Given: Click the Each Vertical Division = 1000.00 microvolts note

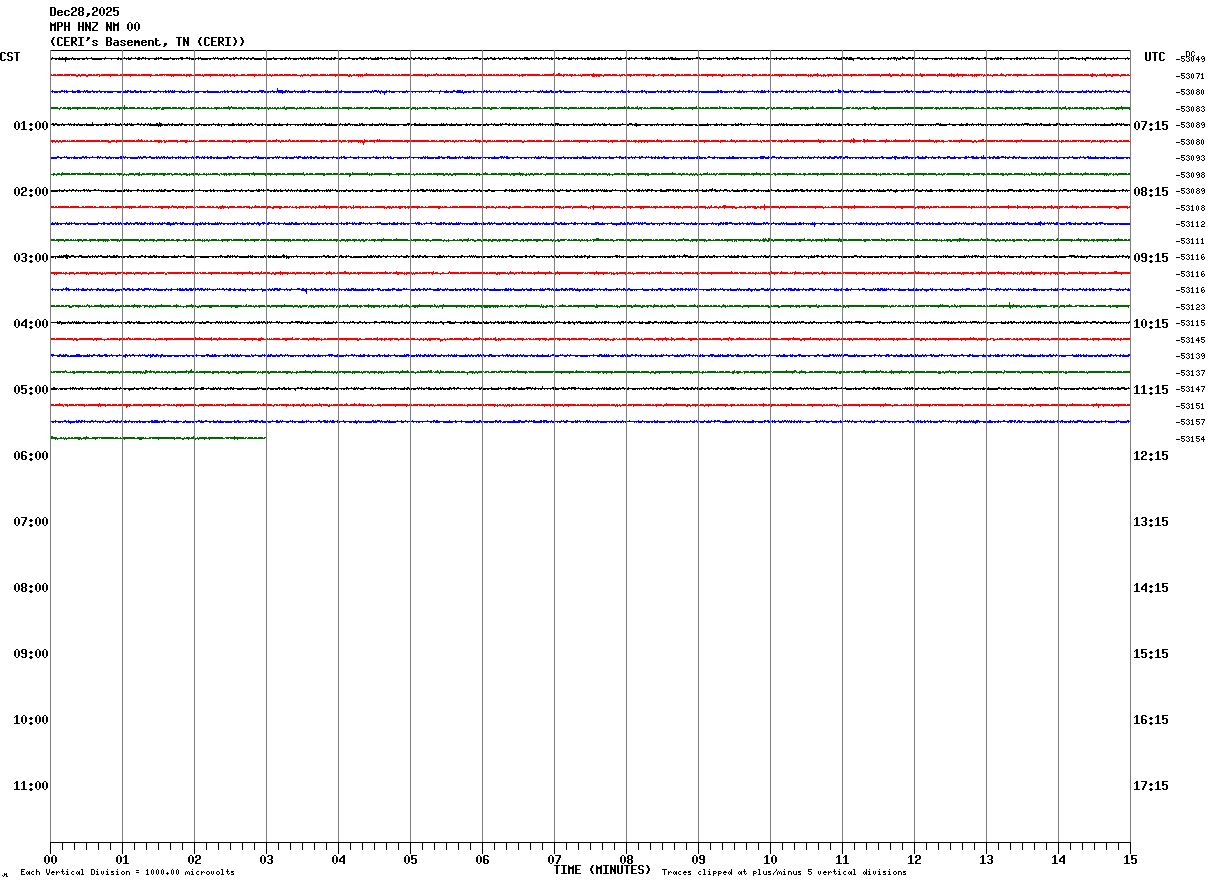Looking at the screenshot, I should pyautogui.click(x=127, y=873).
